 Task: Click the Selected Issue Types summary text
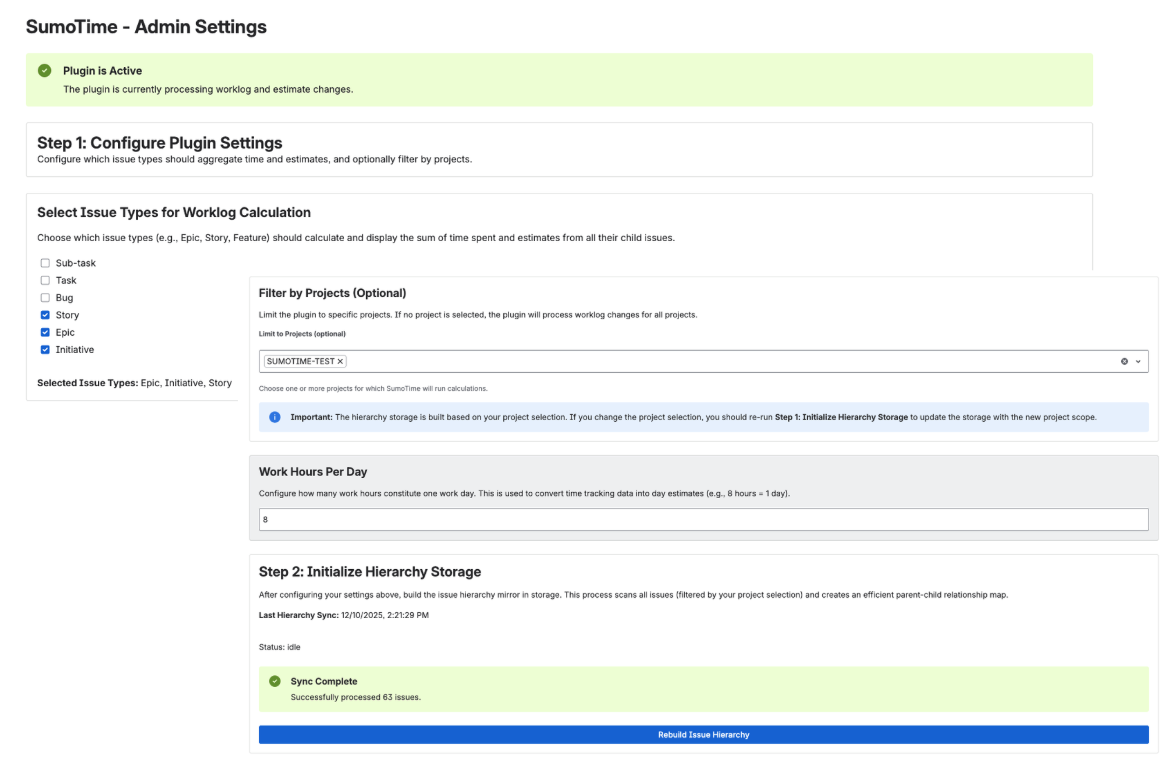pyautogui.click(x=134, y=383)
